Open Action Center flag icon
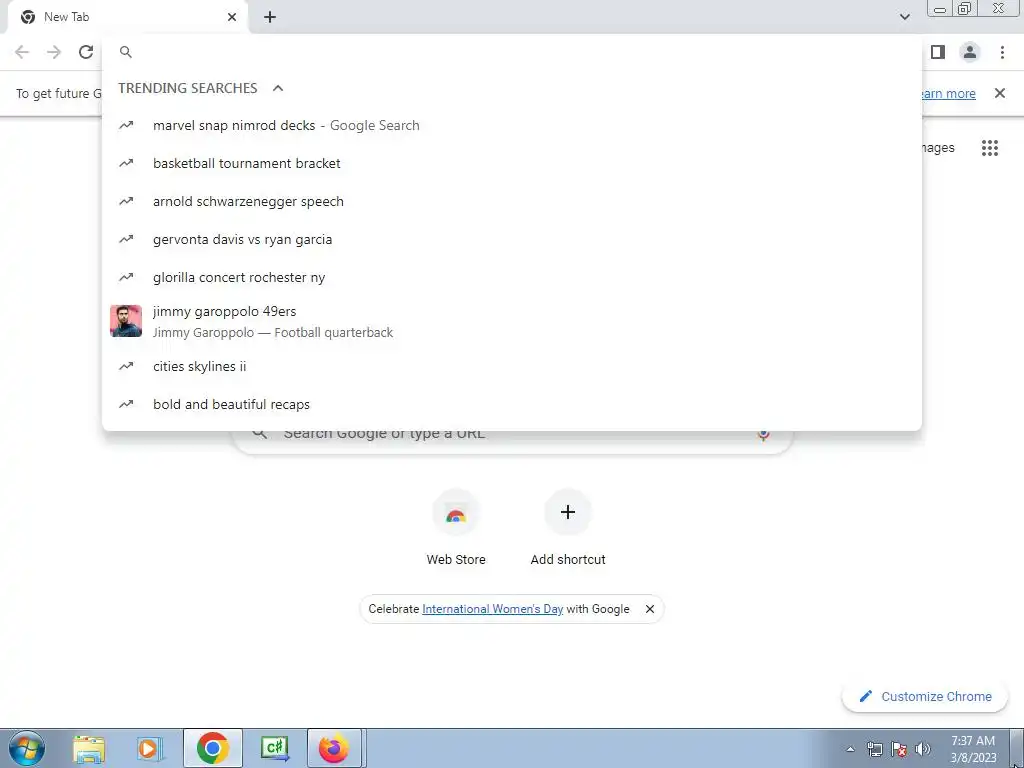1024x768 pixels. [x=899, y=749]
